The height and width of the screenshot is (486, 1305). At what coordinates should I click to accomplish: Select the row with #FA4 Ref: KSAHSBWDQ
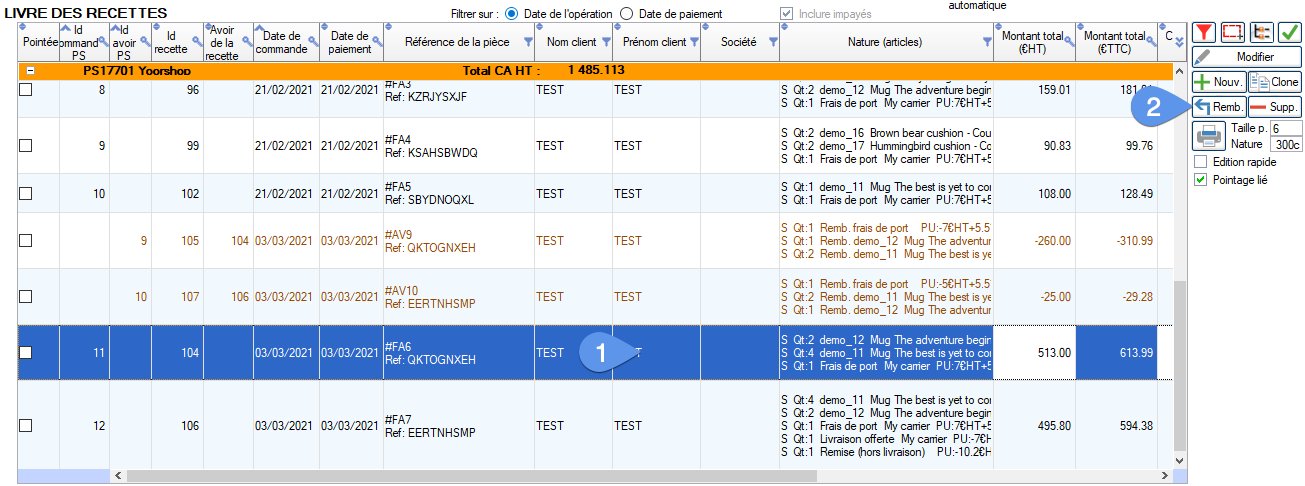pyautogui.click(x=595, y=146)
